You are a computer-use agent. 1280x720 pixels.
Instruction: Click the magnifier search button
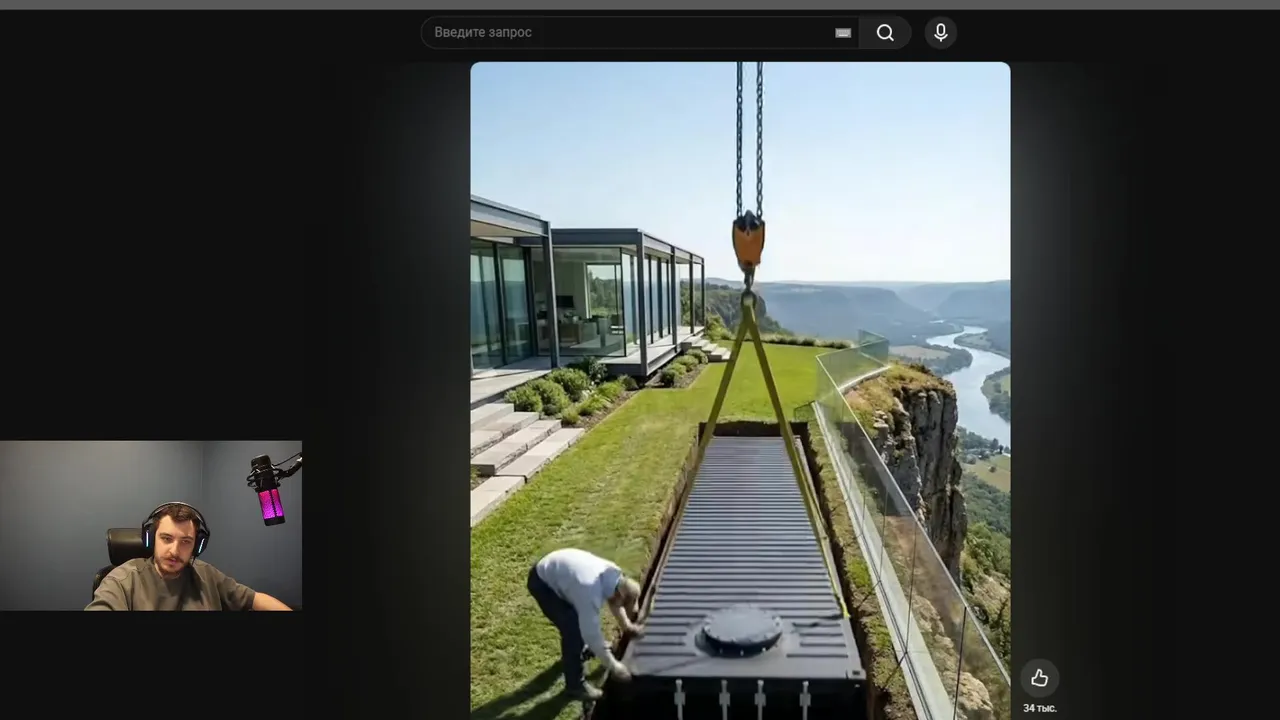885,32
